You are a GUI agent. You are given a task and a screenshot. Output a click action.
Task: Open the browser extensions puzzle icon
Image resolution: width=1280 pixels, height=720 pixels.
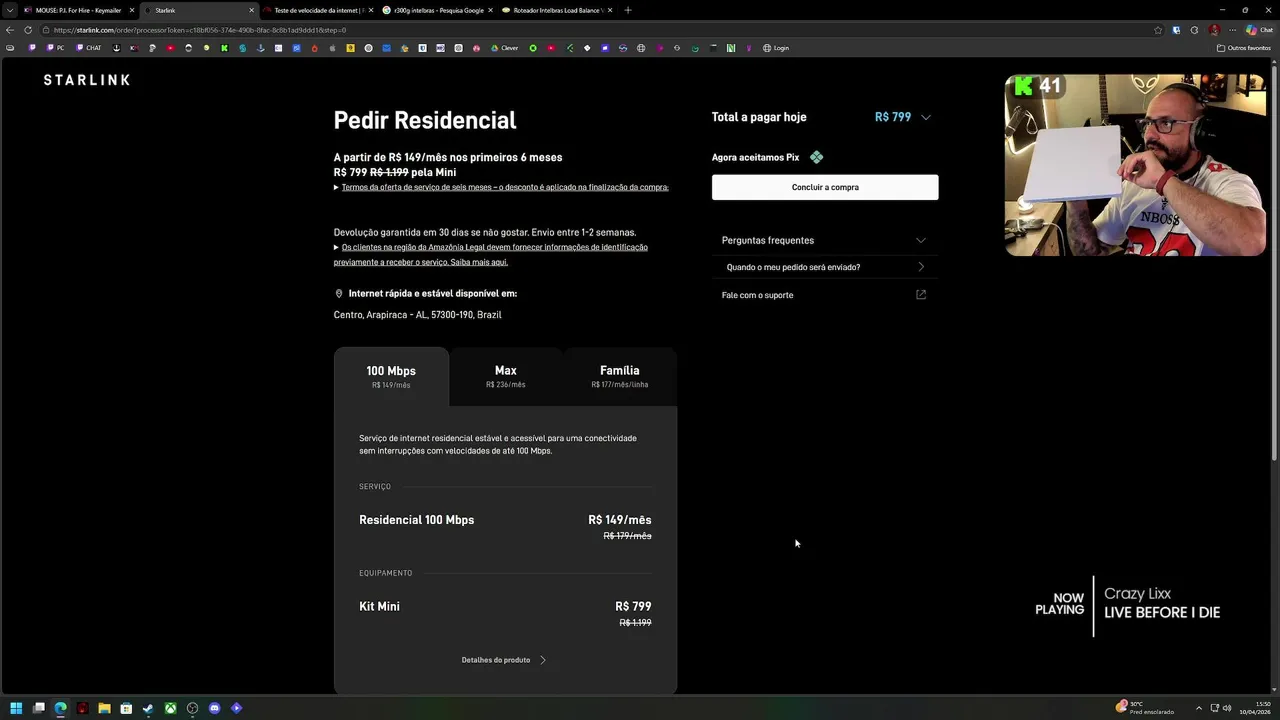point(1194,30)
